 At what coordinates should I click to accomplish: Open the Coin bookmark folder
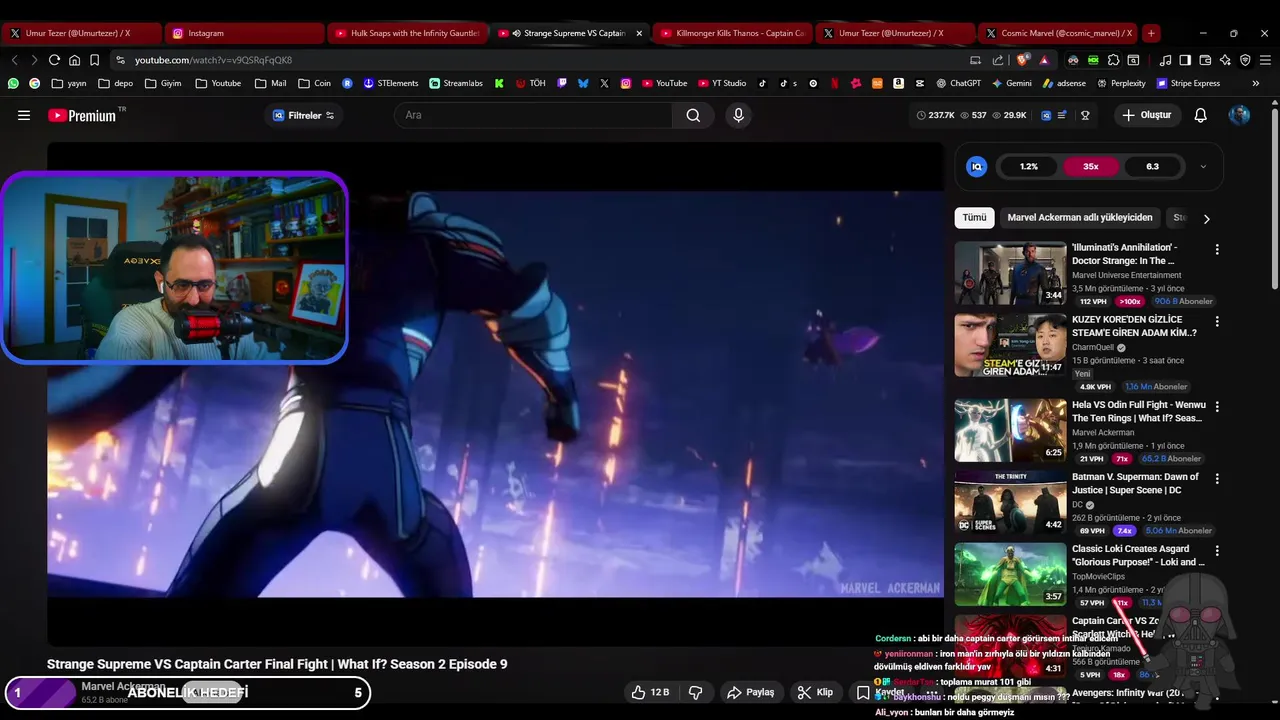314,83
